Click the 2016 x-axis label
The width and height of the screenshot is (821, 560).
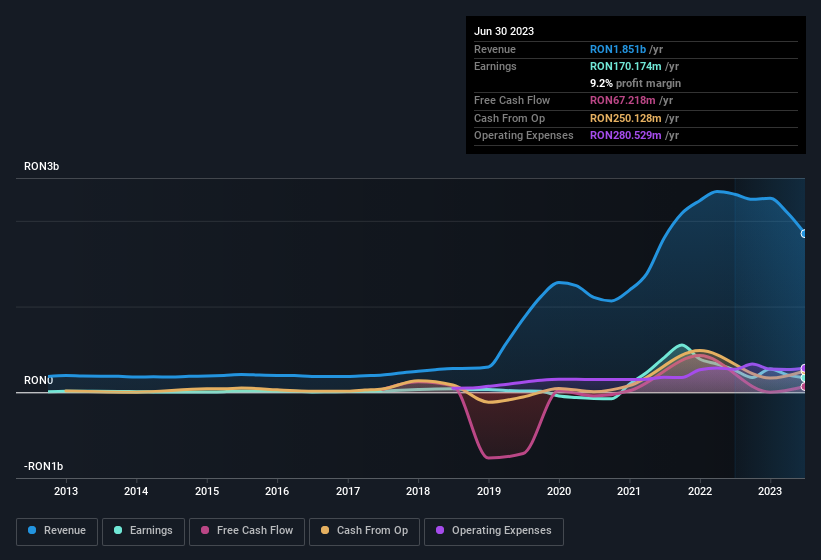coord(277,491)
